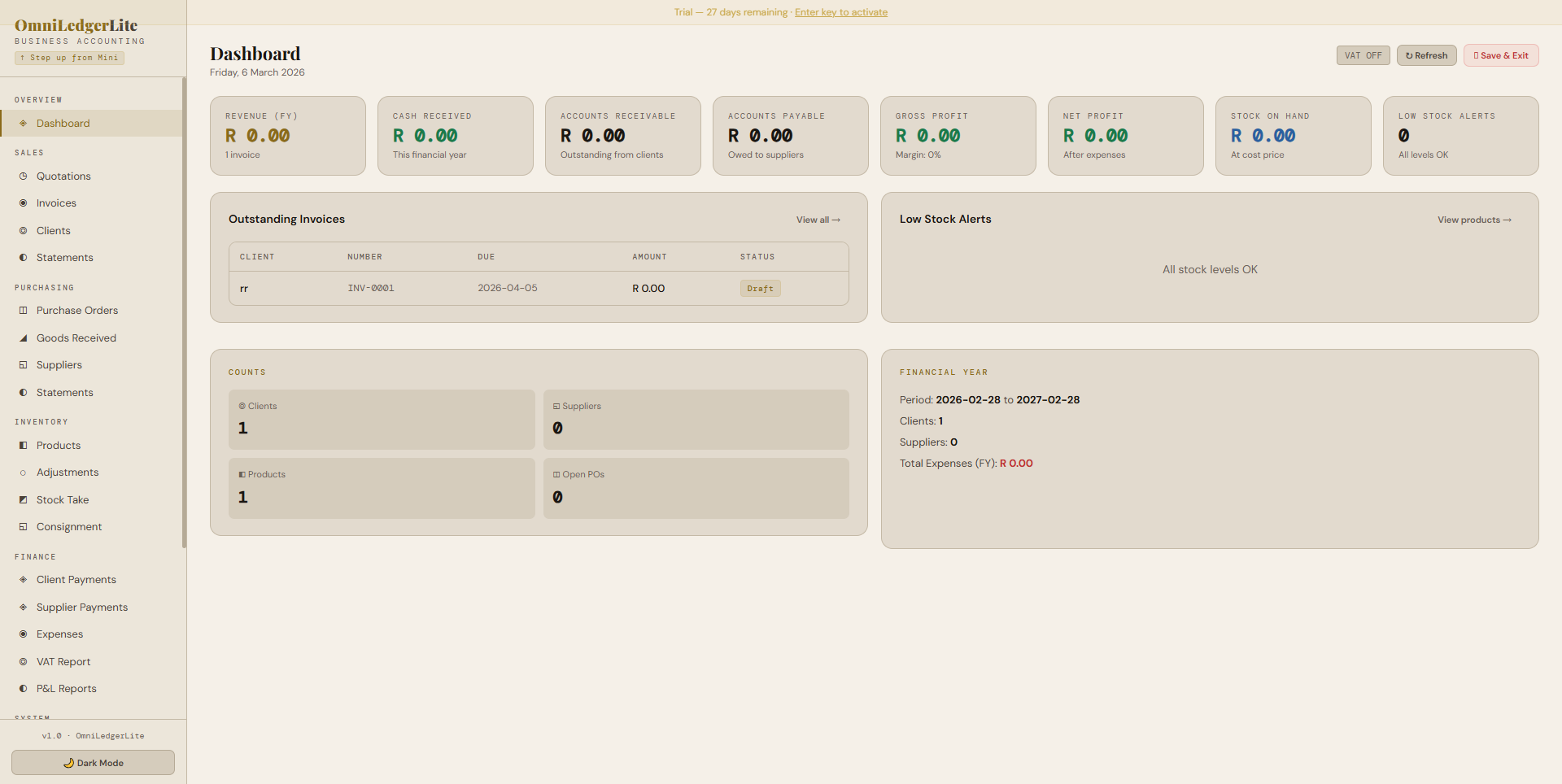Toggle the VAT OFF switch
This screenshot has width=1562, height=784.
(x=1363, y=55)
